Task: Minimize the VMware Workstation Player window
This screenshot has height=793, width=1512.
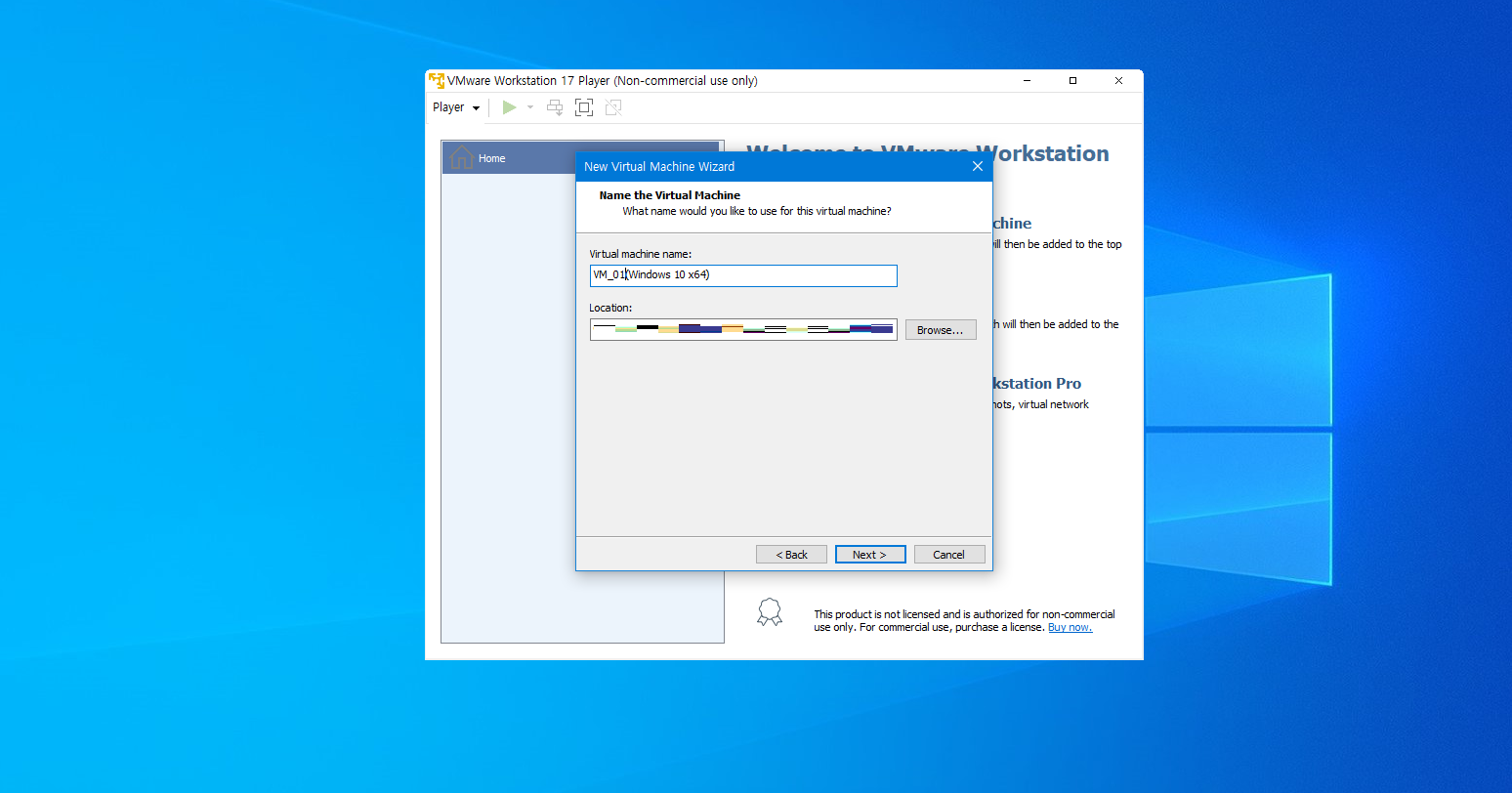Action: [1028, 81]
